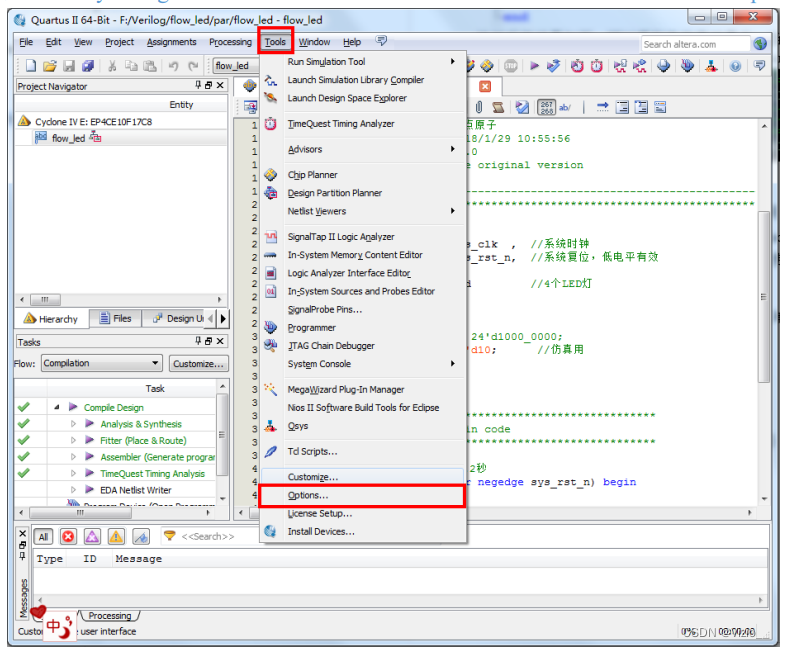Image resolution: width=785 pixels, height=648 pixels.
Task: Toggle the flagged messages filter icon
Action: pos(141,537)
